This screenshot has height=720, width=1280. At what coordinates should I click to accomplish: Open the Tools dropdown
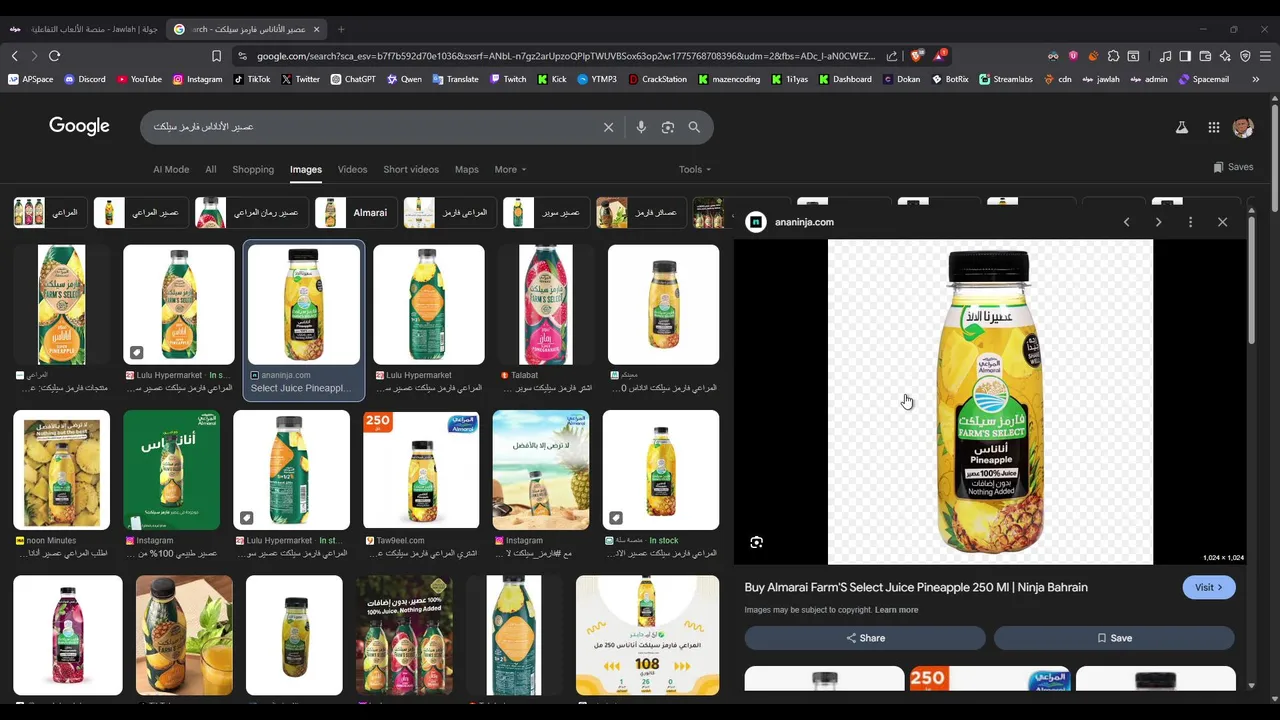(x=695, y=169)
